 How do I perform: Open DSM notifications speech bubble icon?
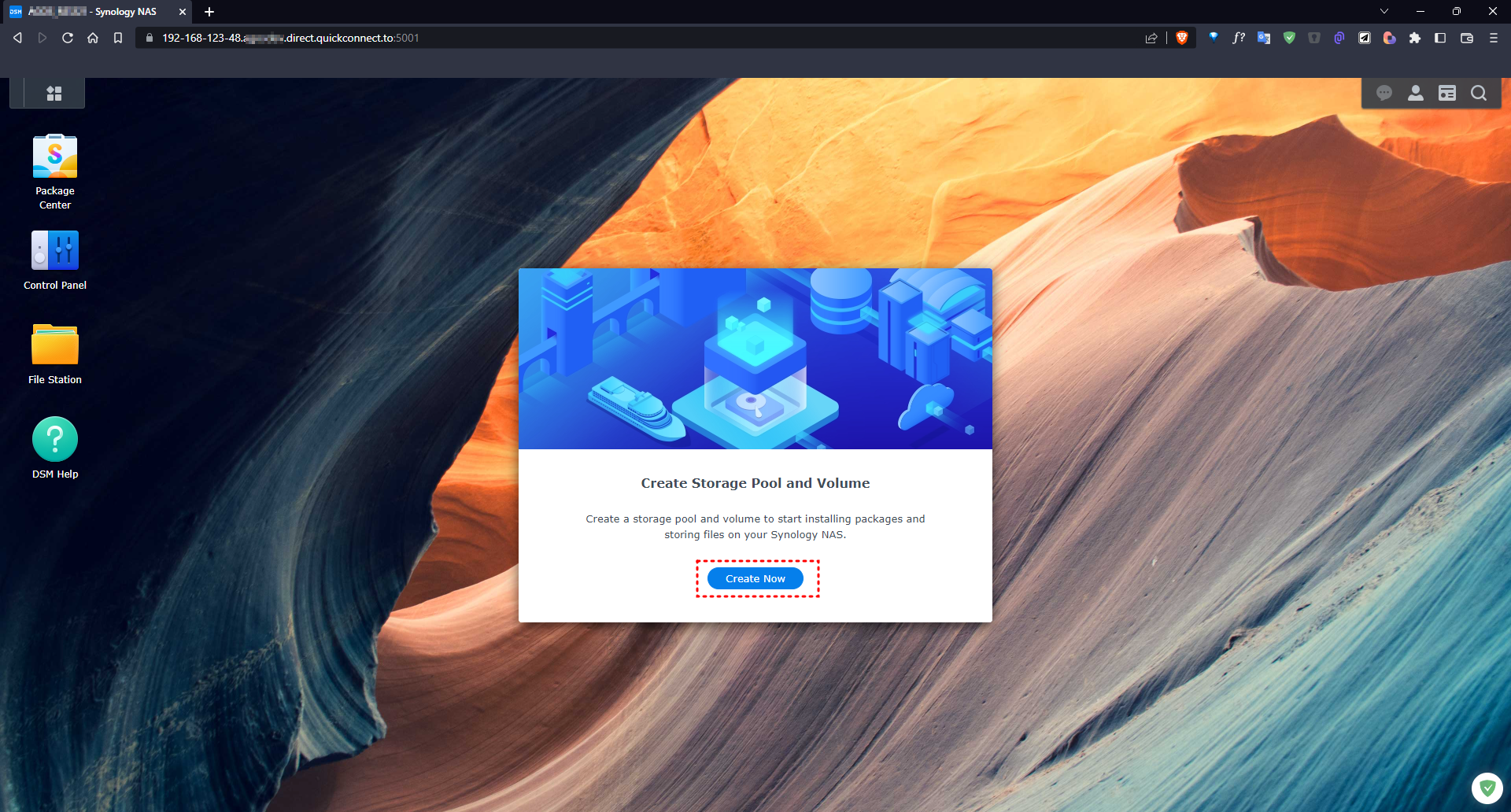click(x=1384, y=94)
